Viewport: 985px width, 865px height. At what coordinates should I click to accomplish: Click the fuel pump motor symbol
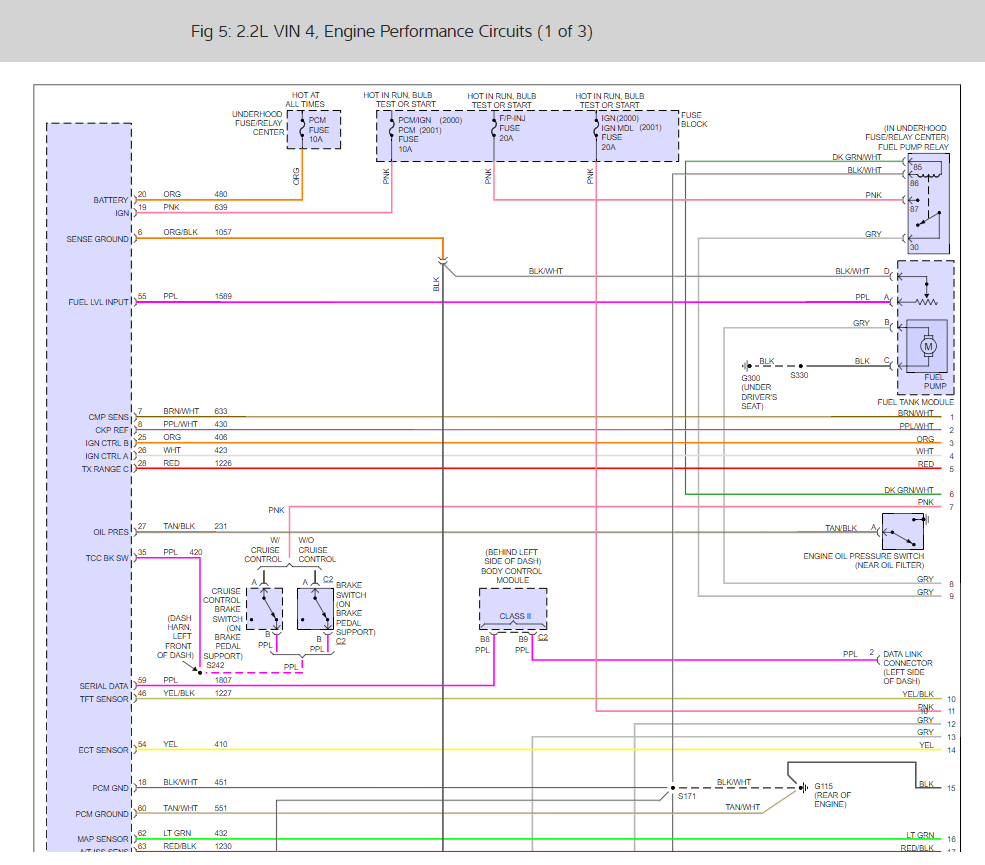[x=927, y=347]
